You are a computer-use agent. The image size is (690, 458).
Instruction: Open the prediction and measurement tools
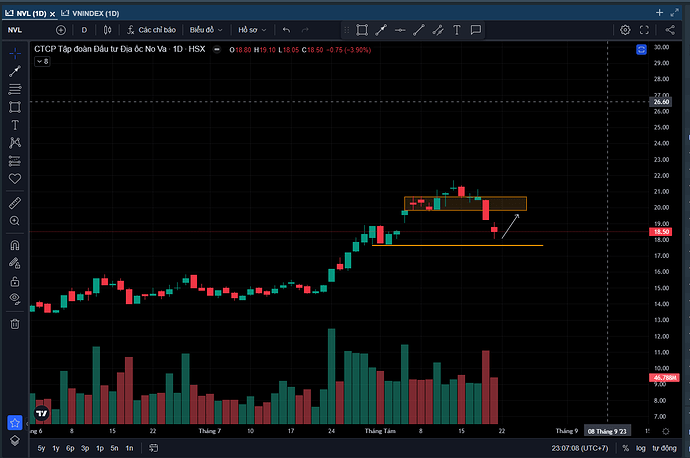click(15, 161)
